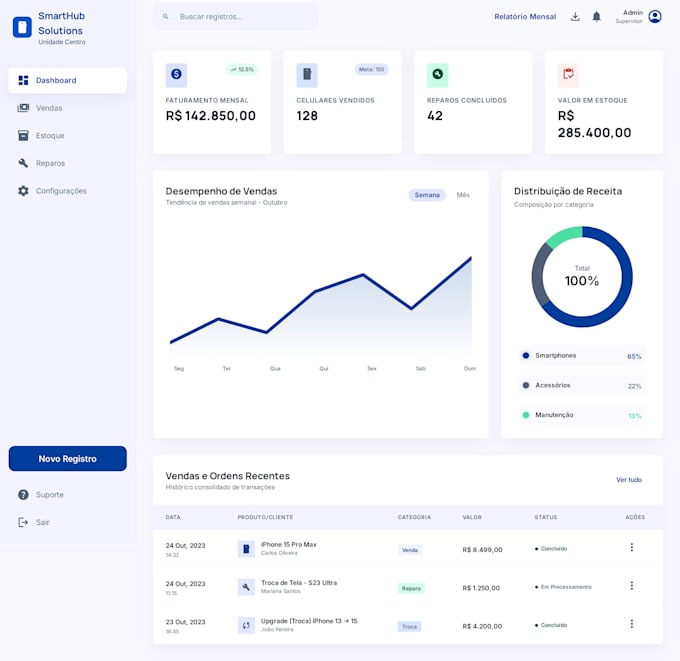The height and width of the screenshot is (661, 680).
Task: Click the DATA column header
Action: point(173,517)
